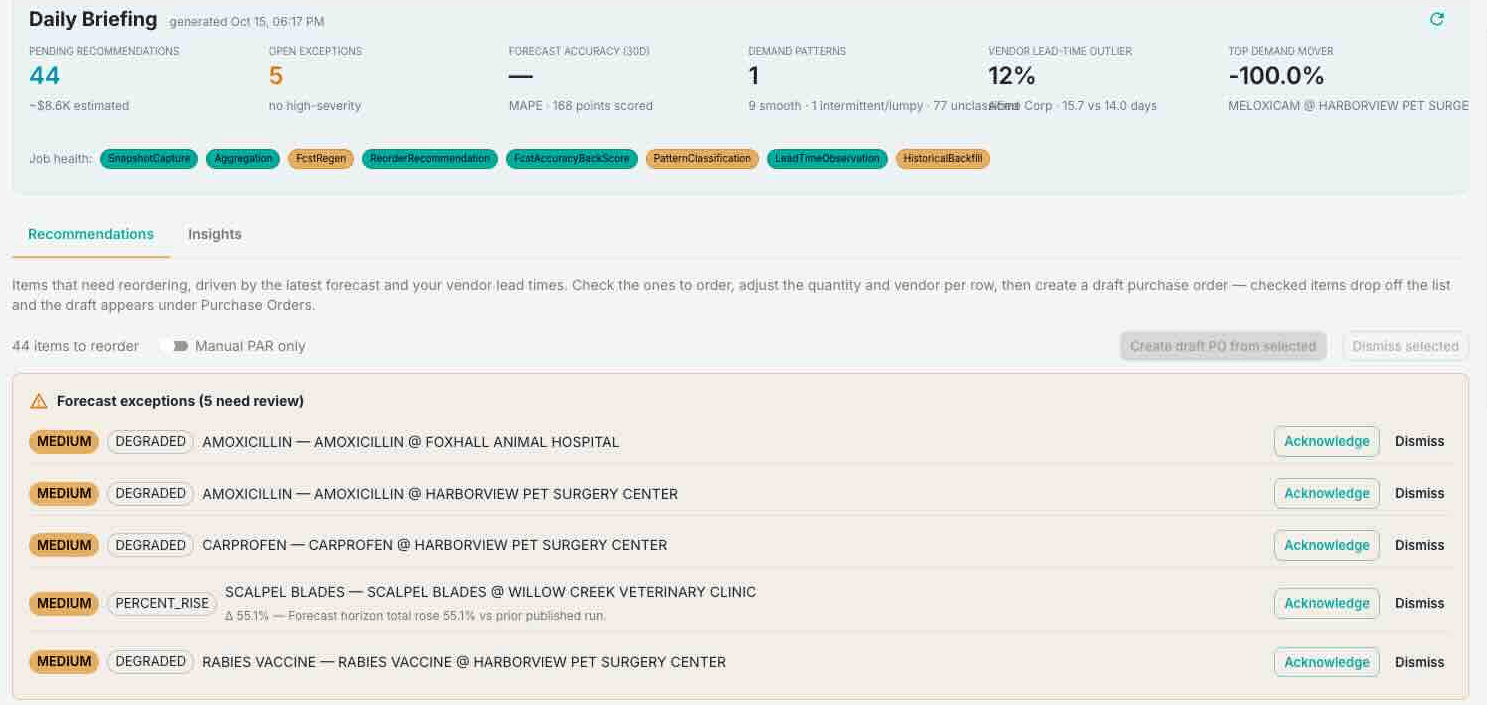The width and height of the screenshot is (1487, 705).
Task: Click the ReorderRecommendation job health badge
Action: tap(430, 158)
